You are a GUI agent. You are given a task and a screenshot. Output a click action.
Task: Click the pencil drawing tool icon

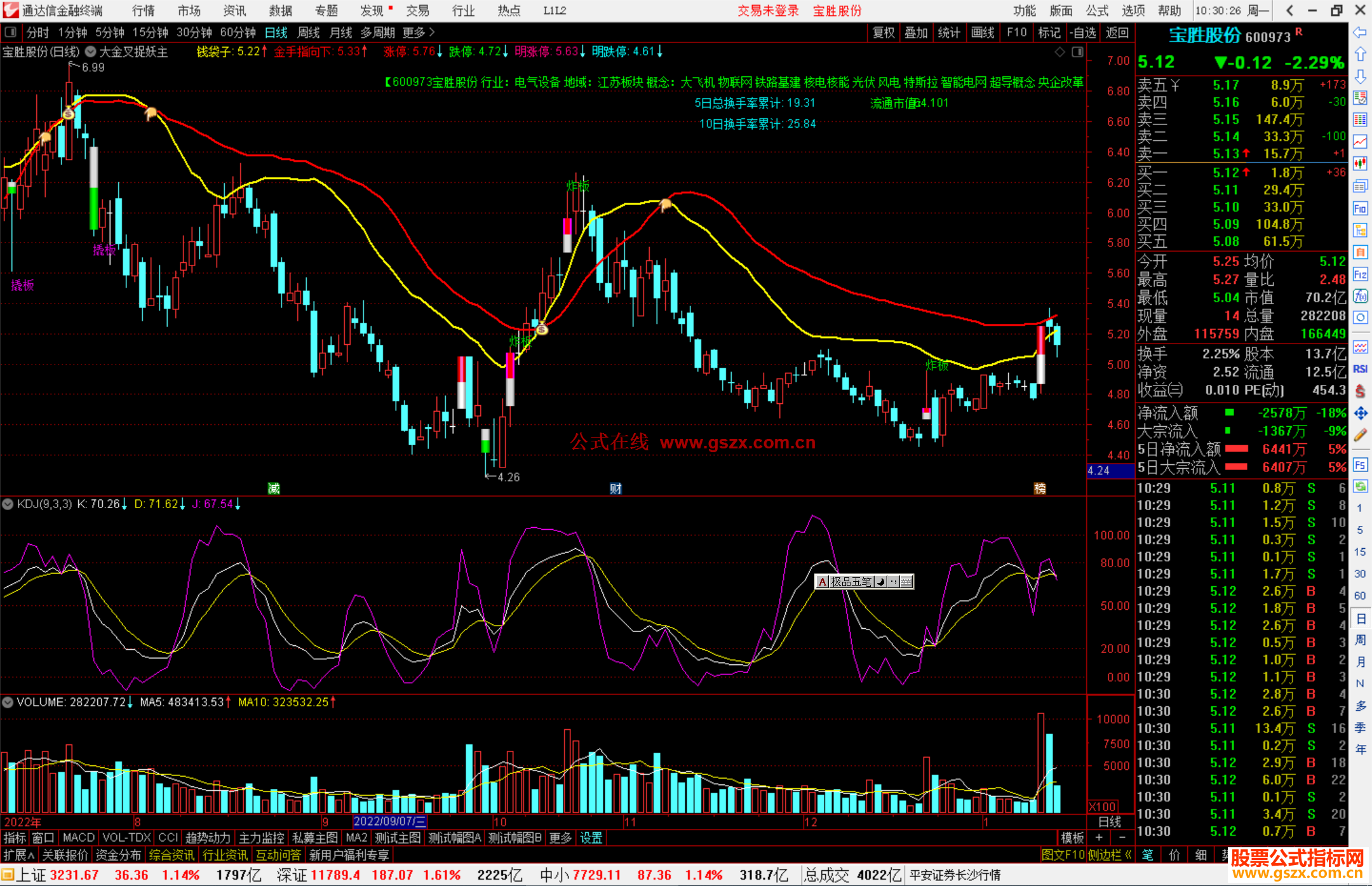click(x=1360, y=435)
